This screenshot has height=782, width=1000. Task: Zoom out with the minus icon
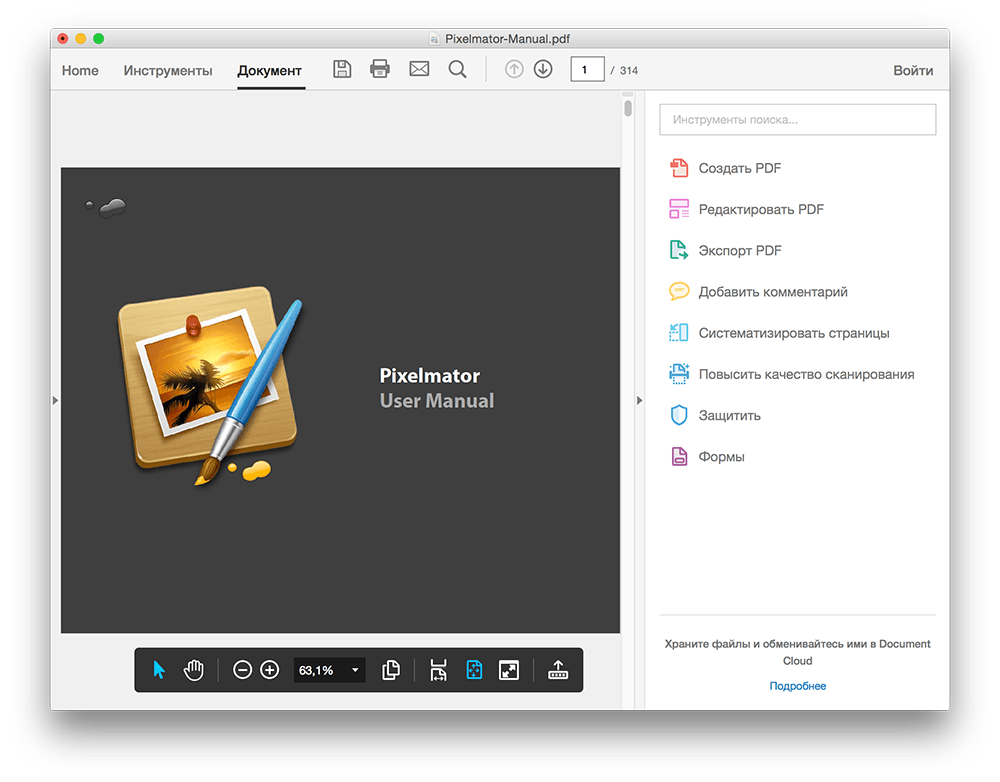(x=242, y=670)
